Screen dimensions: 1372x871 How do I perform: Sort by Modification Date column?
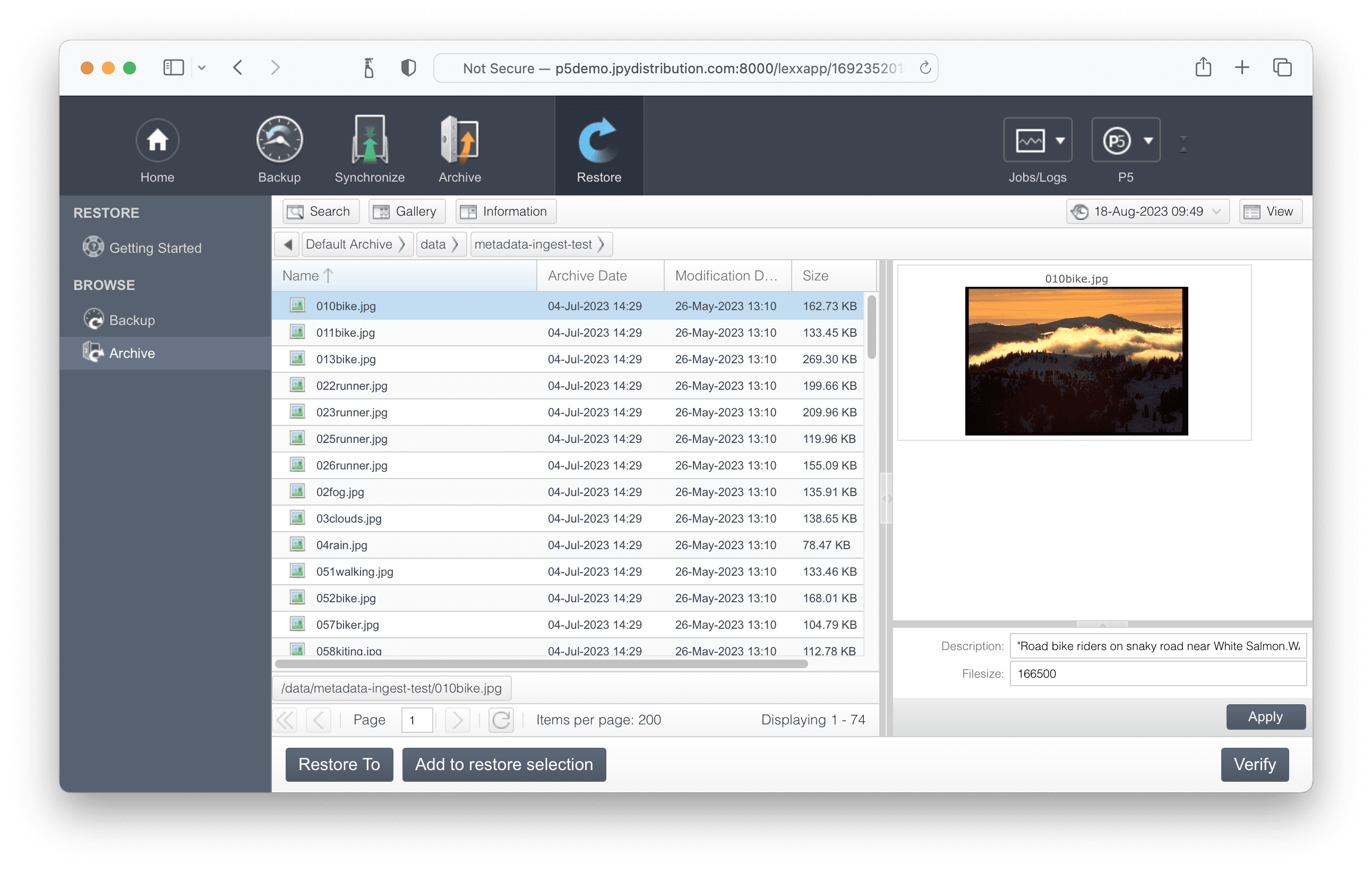point(727,276)
